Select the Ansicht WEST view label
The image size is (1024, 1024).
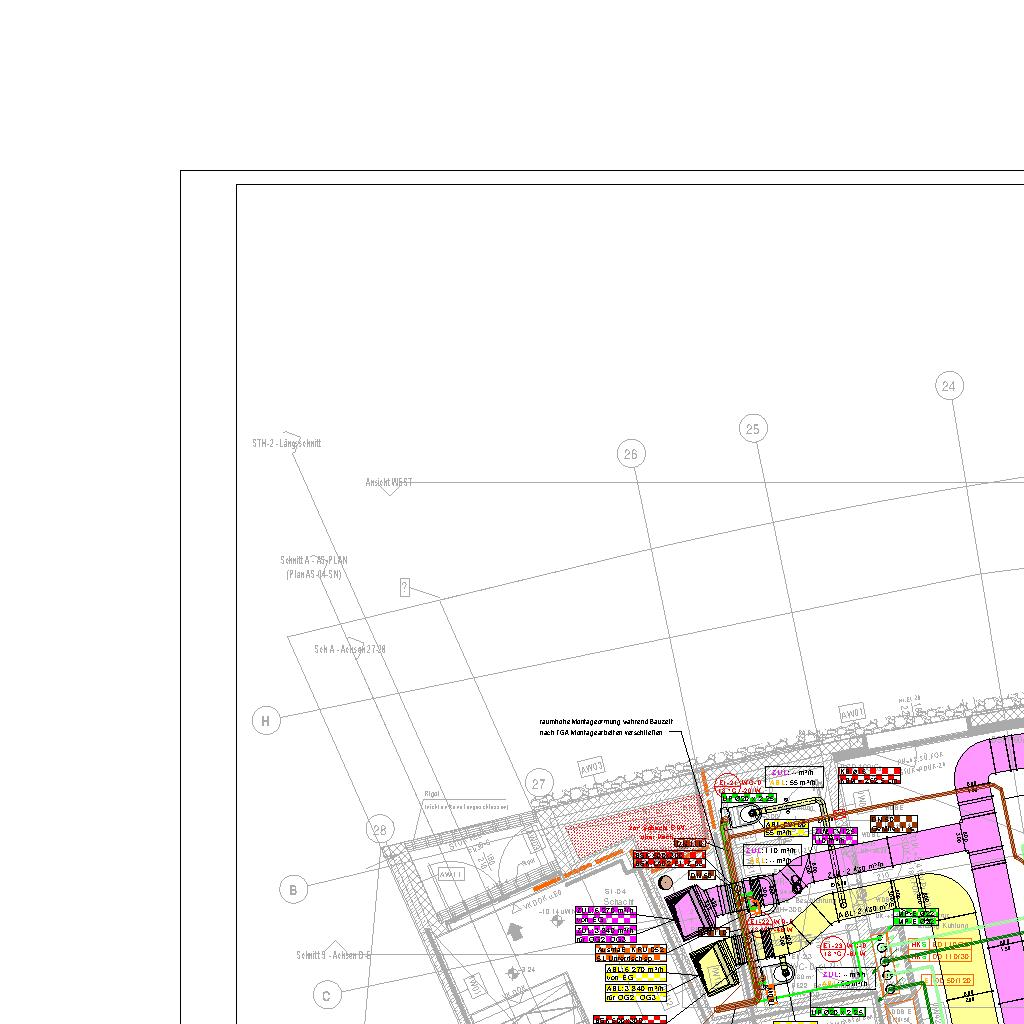389,482
